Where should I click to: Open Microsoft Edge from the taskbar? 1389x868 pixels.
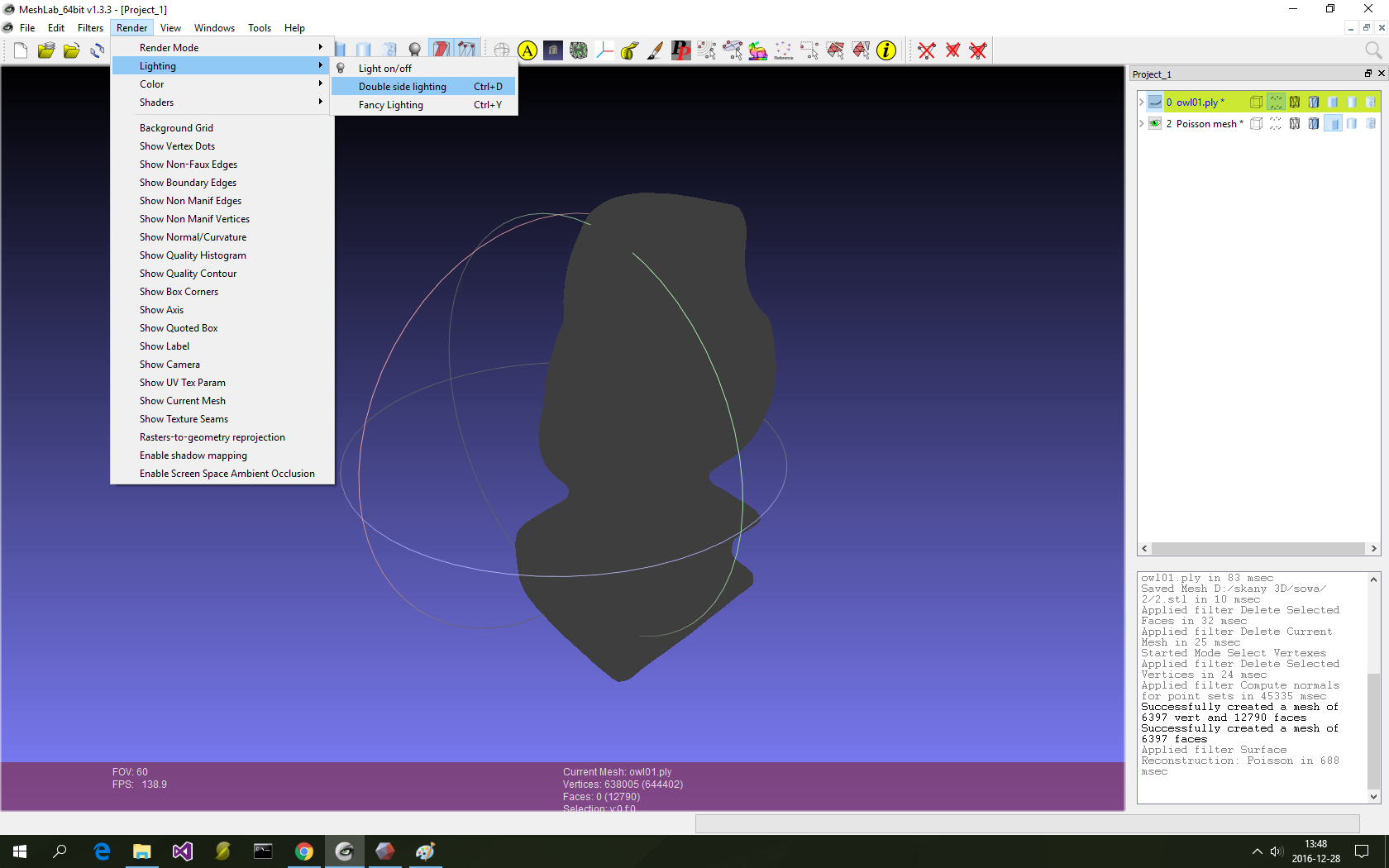102,851
